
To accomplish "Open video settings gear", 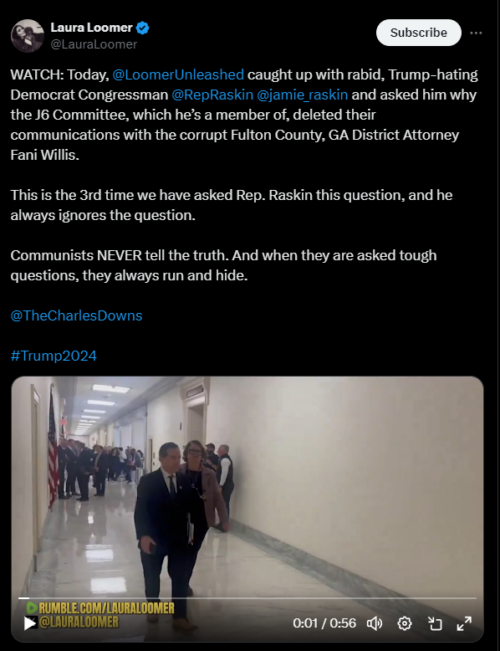I will [404, 623].
